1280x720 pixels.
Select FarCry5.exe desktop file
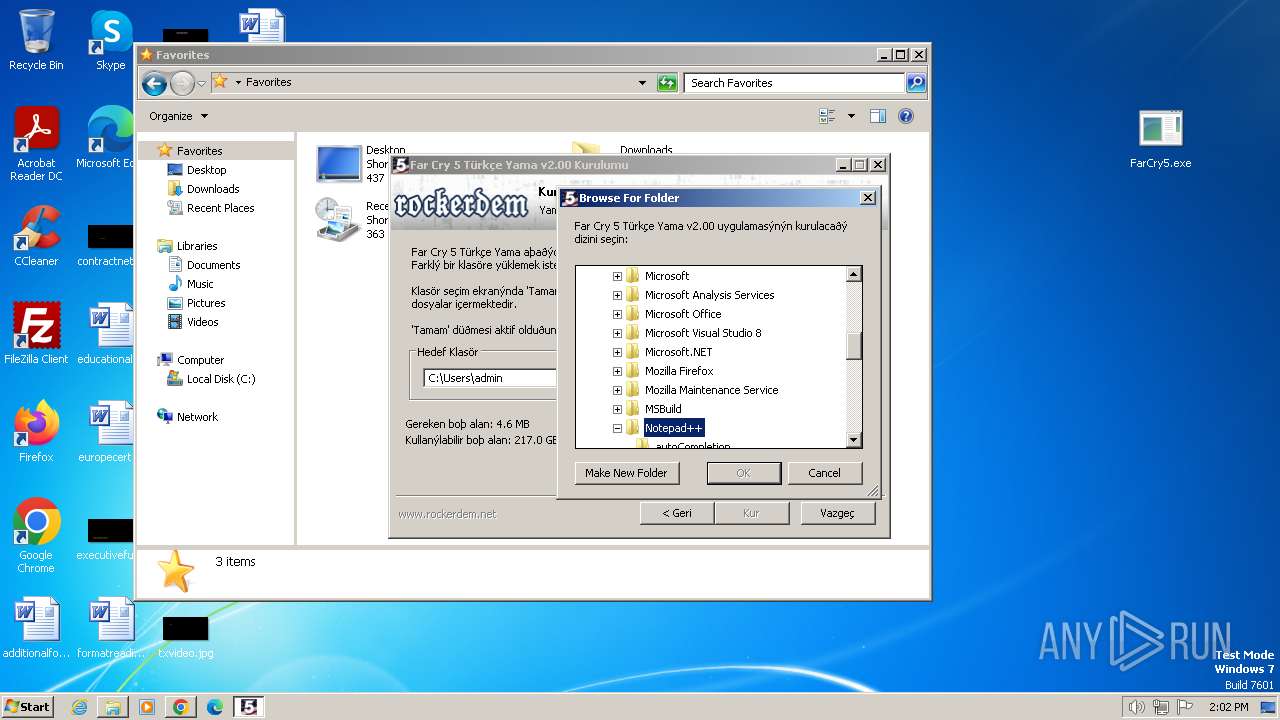coord(1160,140)
